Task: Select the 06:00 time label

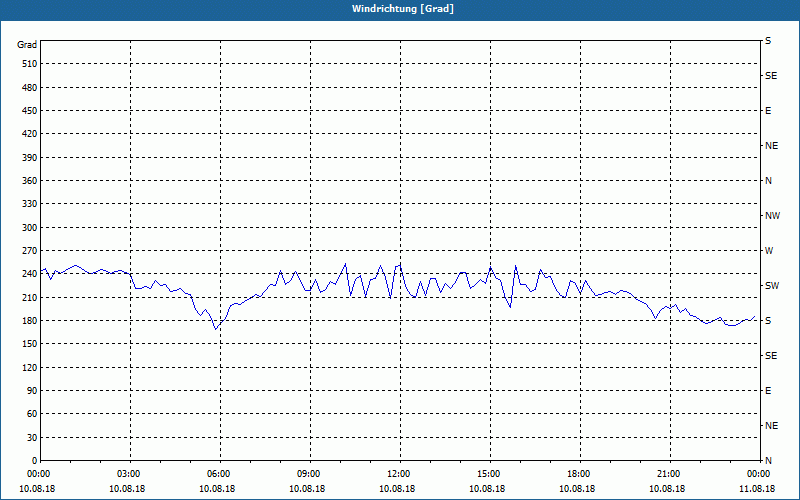Action: pyautogui.click(x=220, y=474)
